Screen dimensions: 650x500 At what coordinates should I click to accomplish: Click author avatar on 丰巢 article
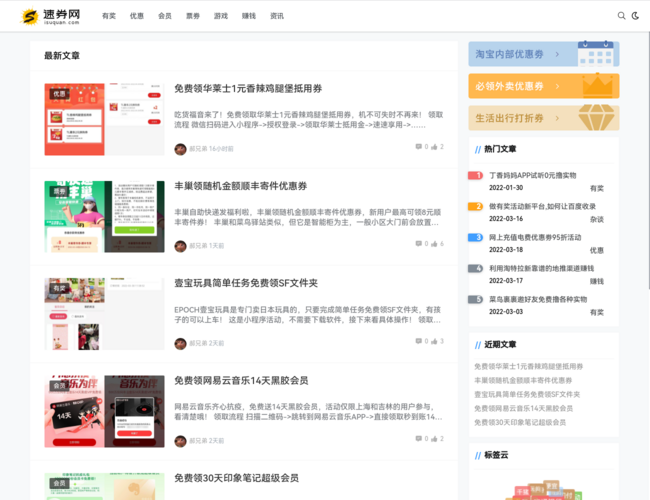(x=180, y=246)
